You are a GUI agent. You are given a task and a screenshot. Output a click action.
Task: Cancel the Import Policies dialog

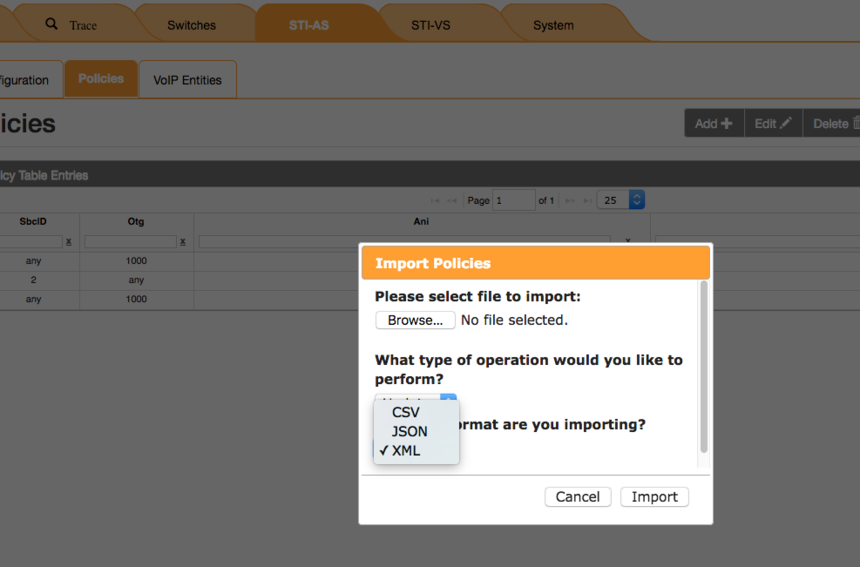577,497
